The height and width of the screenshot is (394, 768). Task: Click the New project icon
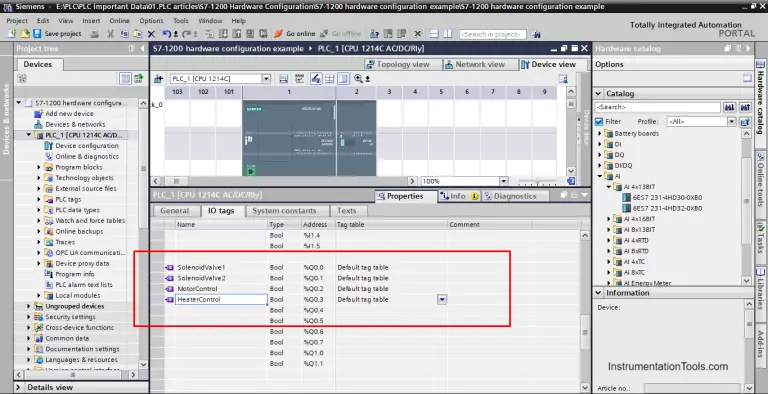12,34
